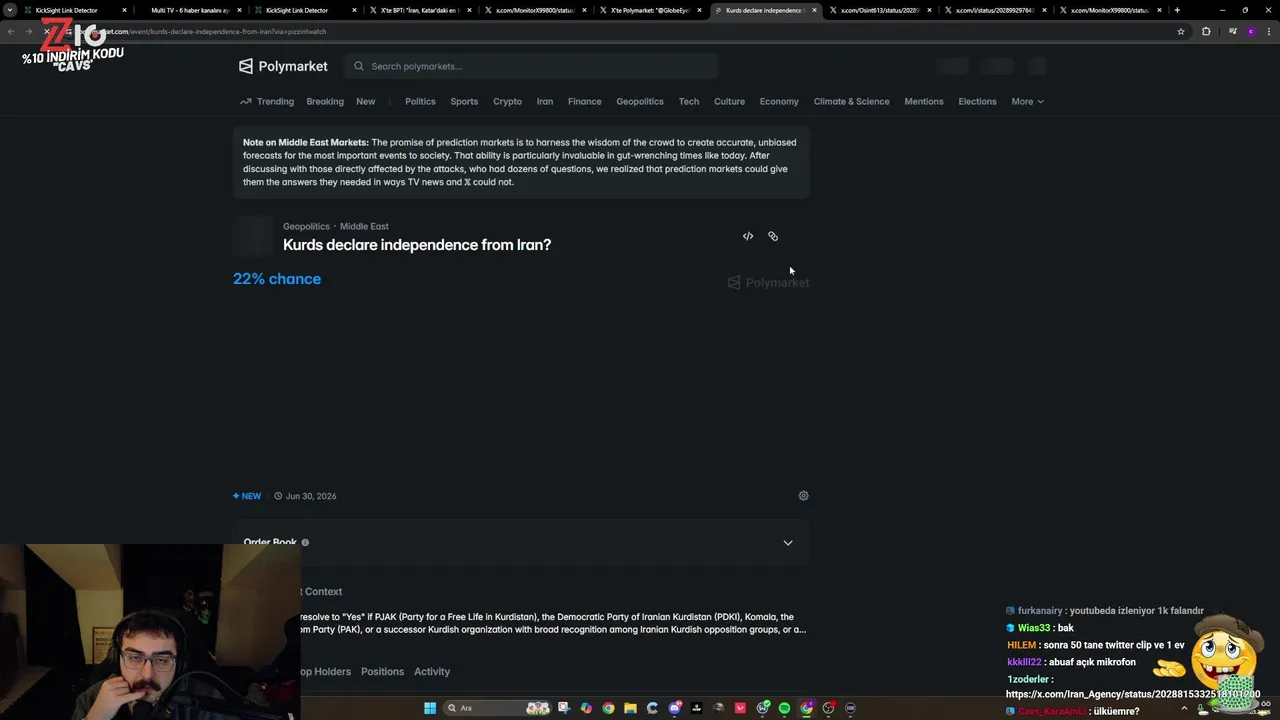Open File Explorer from taskbar
This screenshot has height=720, width=1280.
(x=630, y=708)
